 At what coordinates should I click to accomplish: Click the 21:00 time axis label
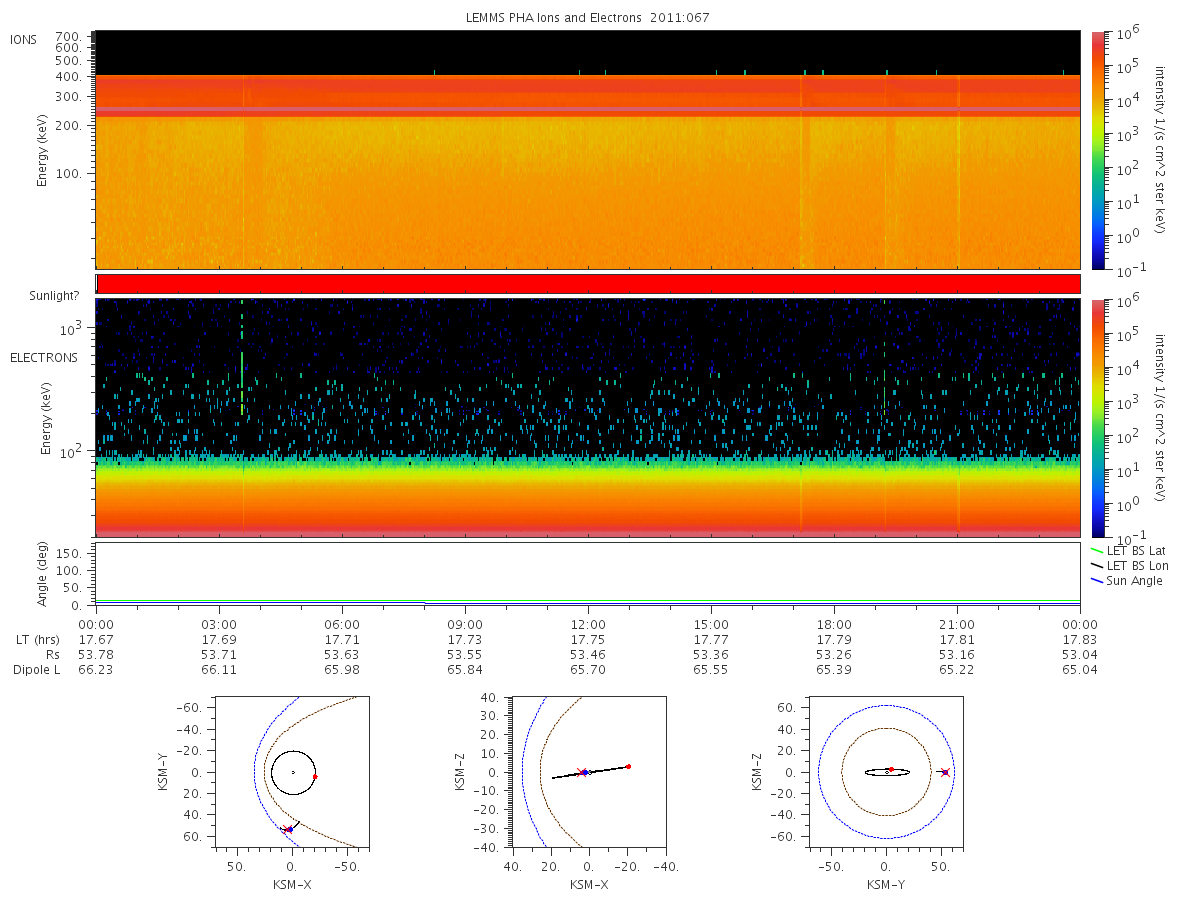pyautogui.click(x=957, y=623)
